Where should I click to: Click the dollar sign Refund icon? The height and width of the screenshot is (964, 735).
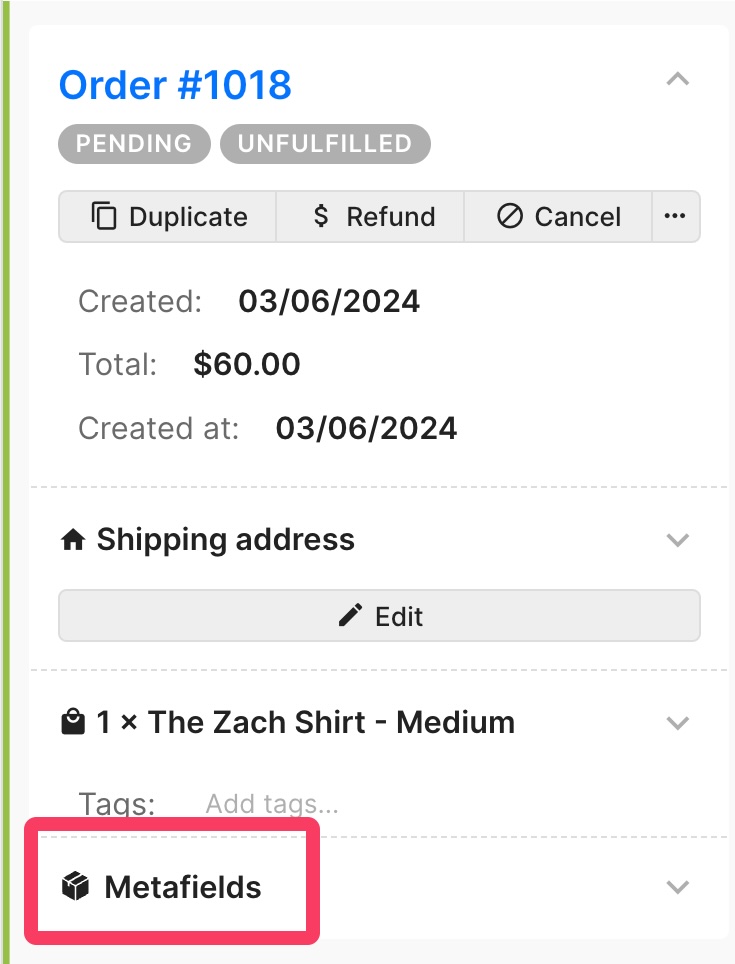(321, 216)
